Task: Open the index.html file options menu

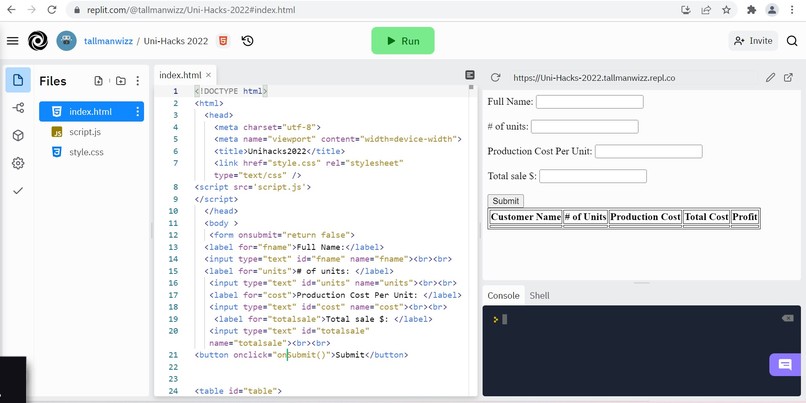Action: click(137, 112)
